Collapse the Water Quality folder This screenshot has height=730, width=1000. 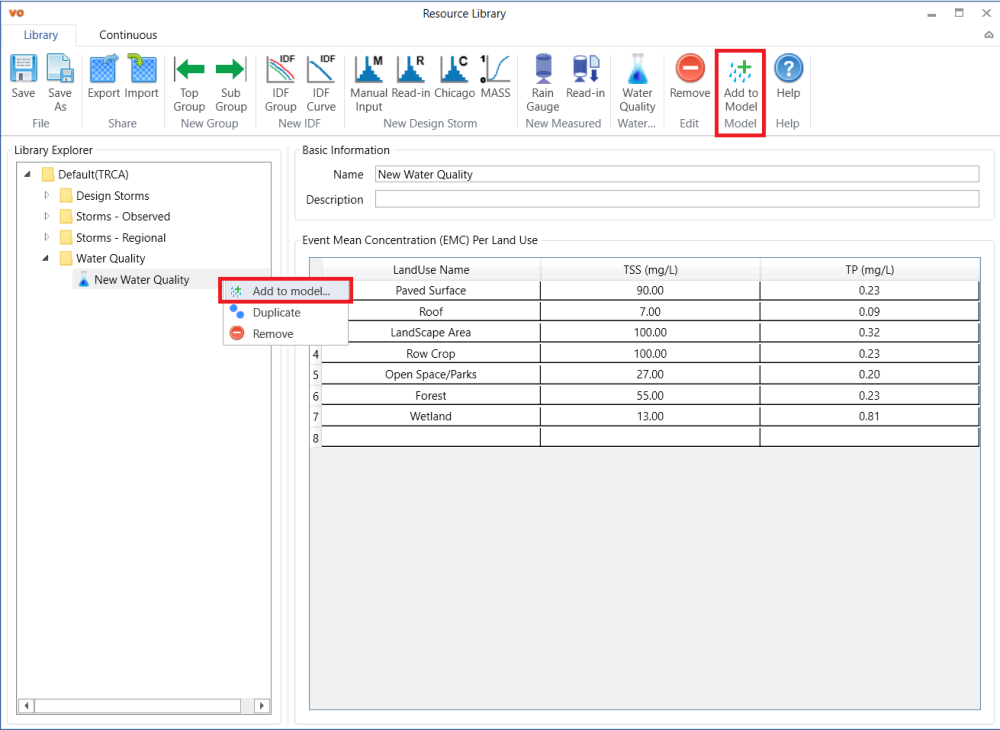(x=47, y=259)
